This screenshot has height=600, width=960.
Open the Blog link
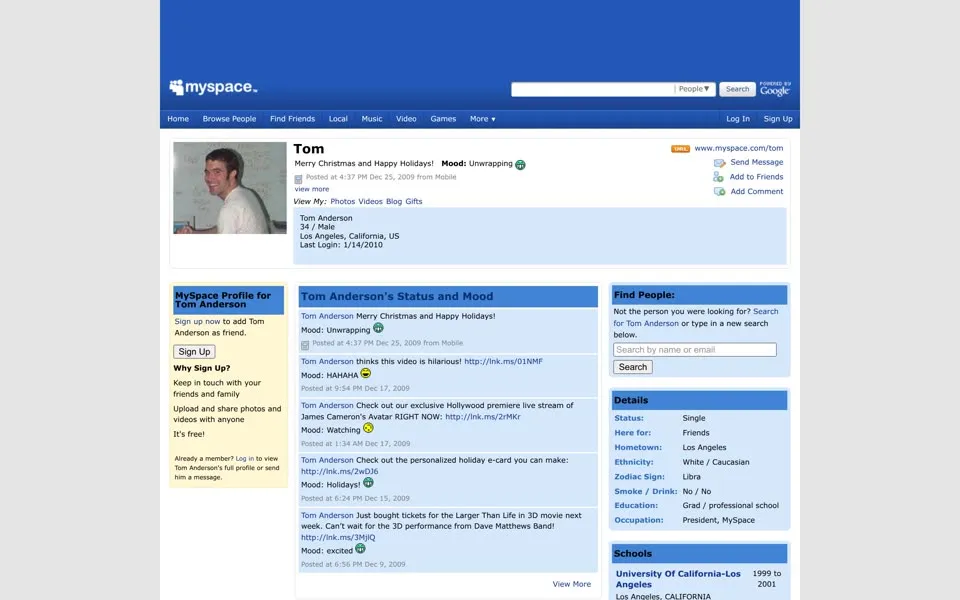[x=394, y=201]
